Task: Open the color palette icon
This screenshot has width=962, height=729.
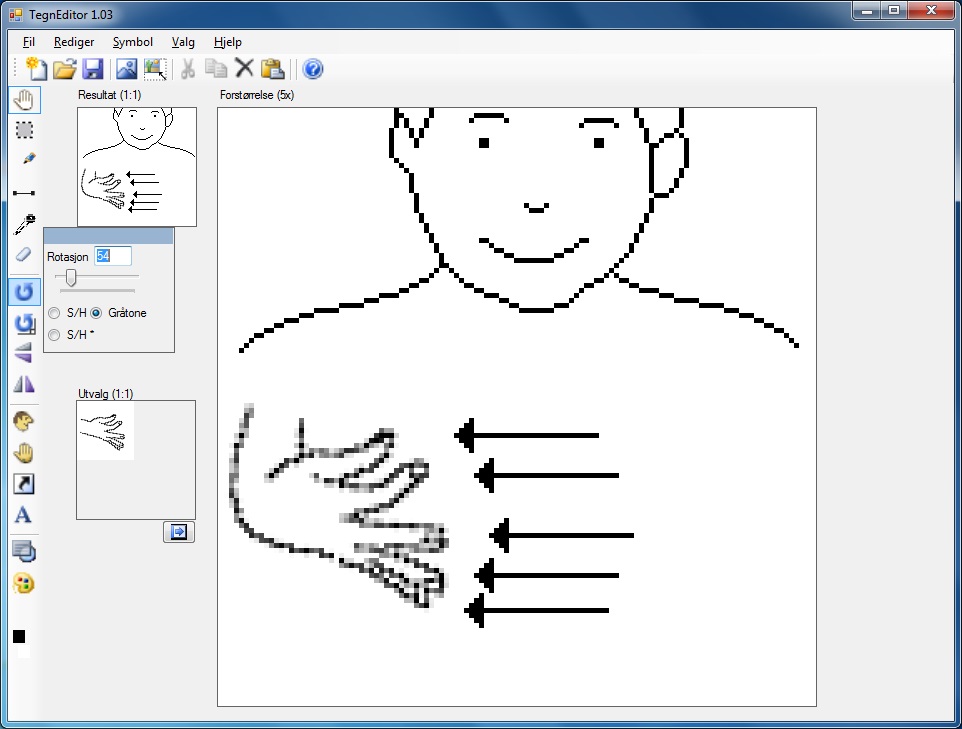Action: coord(24,584)
